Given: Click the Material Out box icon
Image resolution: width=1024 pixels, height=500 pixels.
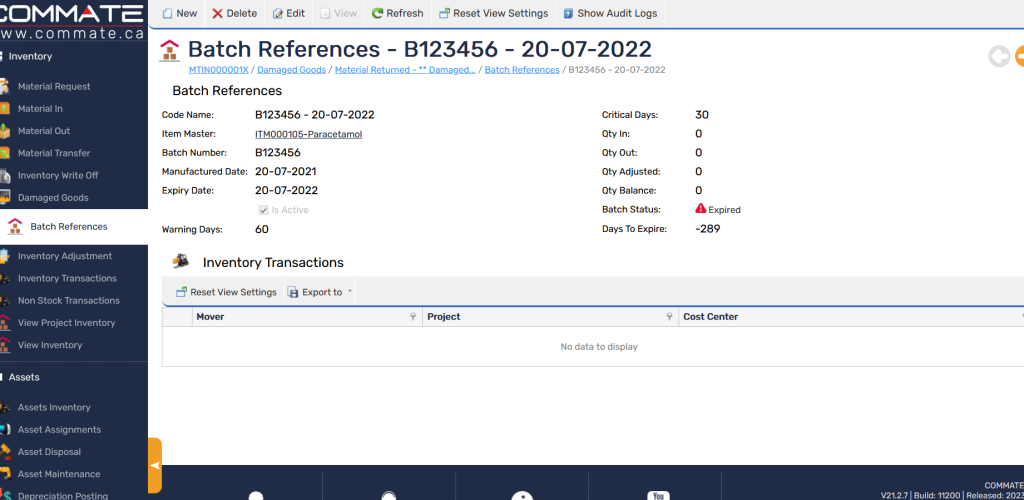Looking at the screenshot, I should tap(5, 131).
